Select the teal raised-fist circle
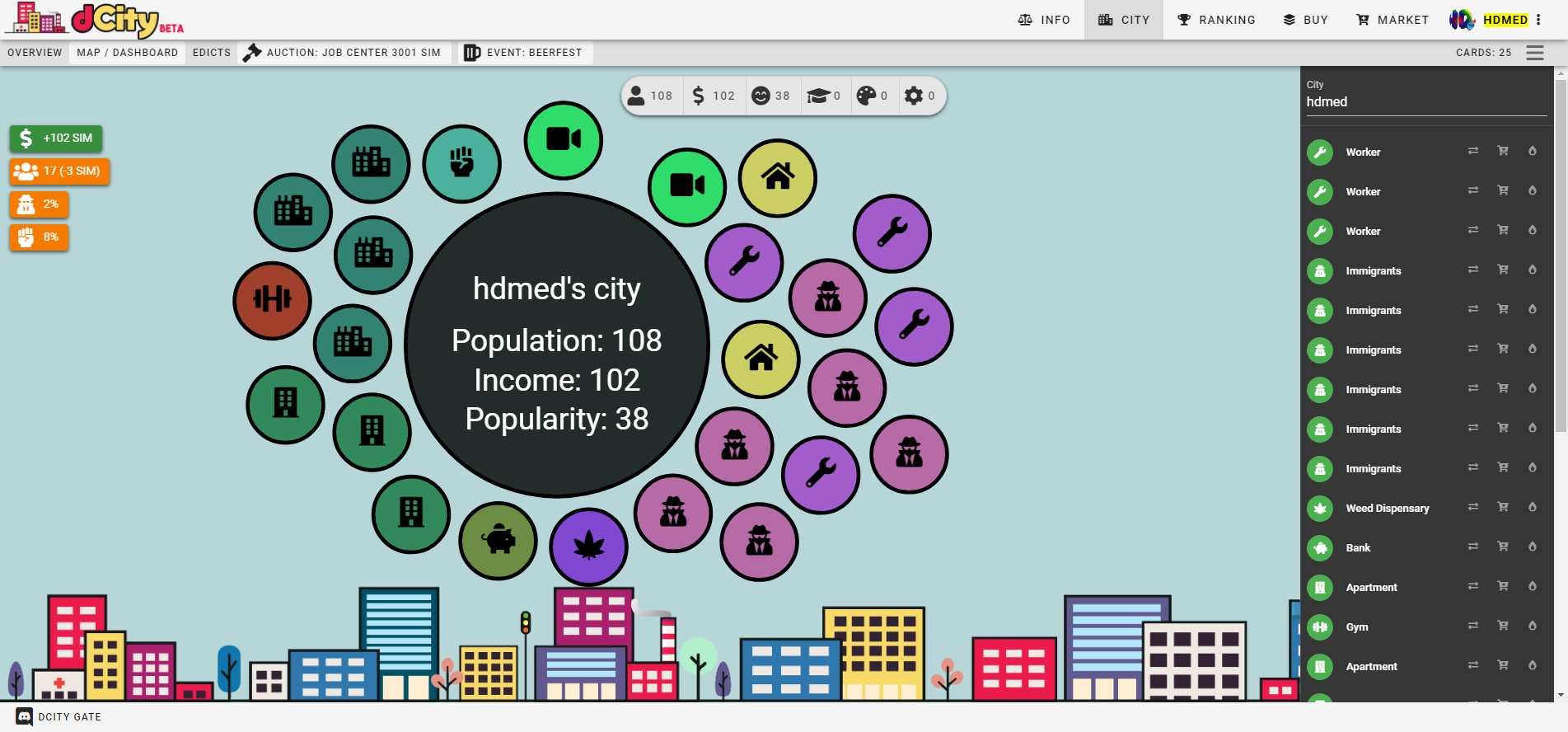 (461, 163)
